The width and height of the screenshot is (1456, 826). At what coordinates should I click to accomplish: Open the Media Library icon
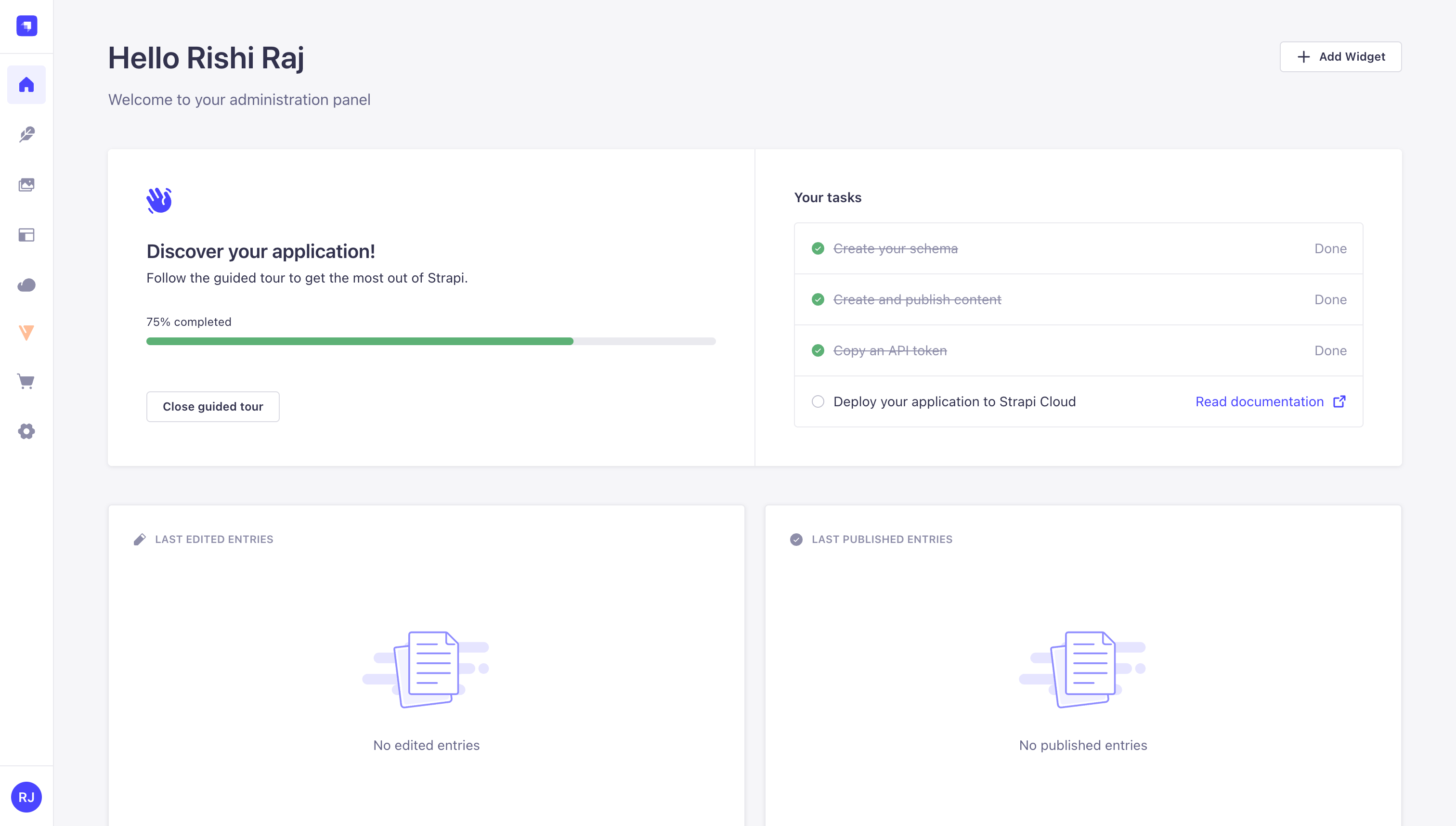click(x=26, y=184)
